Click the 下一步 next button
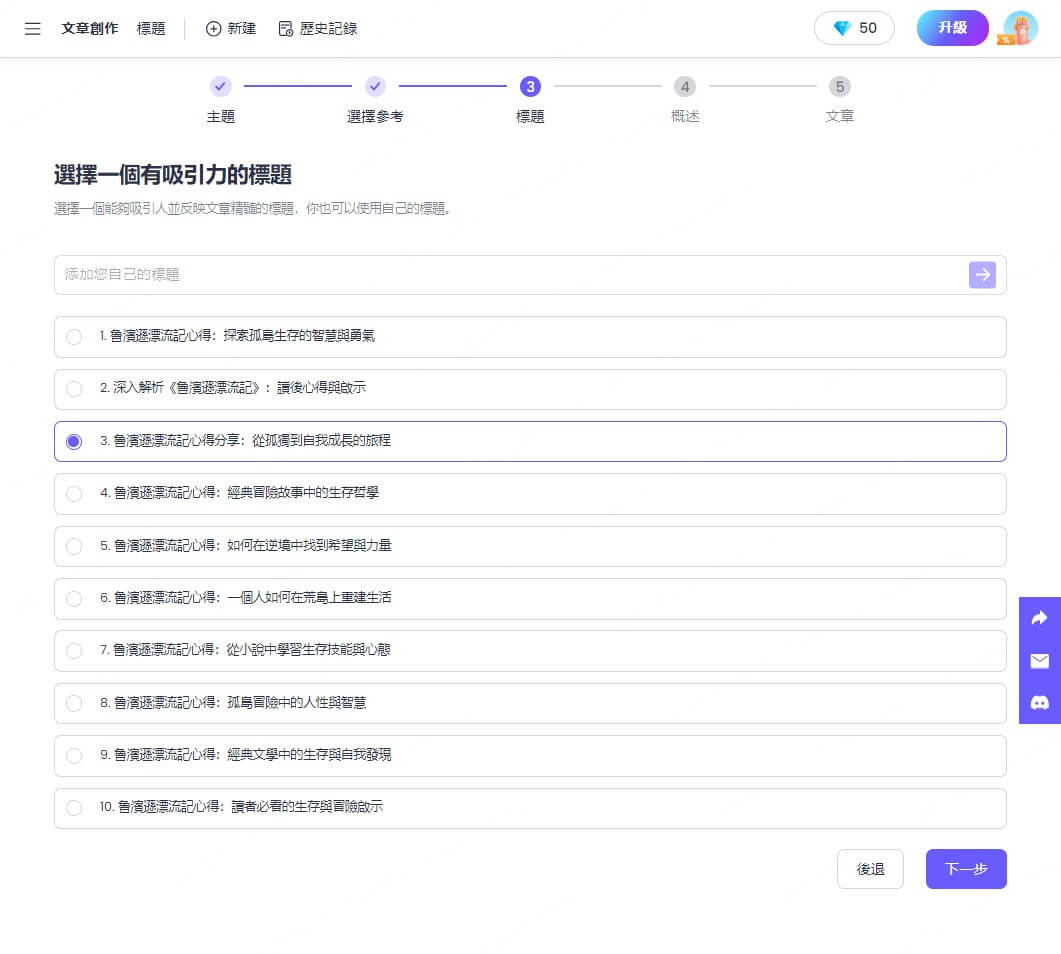Image resolution: width=1061 pixels, height=954 pixels. pyautogui.click(x=966, y=869)
